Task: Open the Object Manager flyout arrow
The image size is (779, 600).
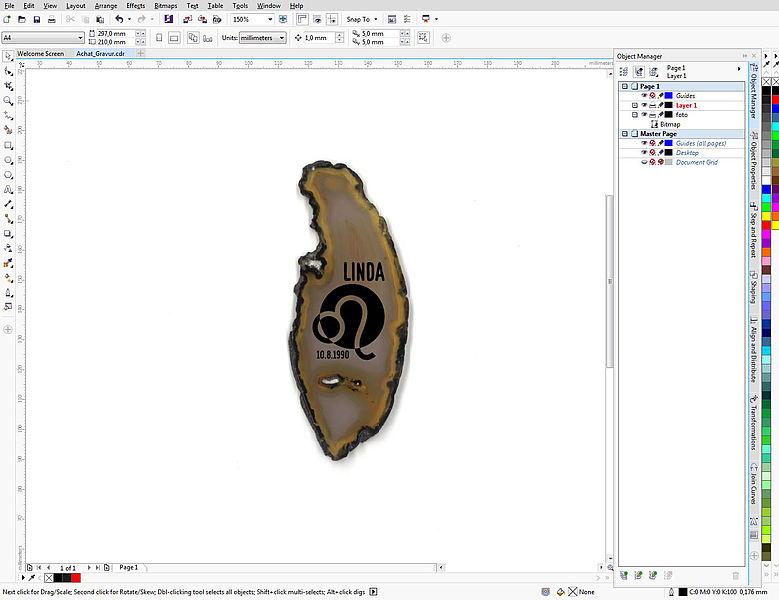Action: [x=739, y=69]
